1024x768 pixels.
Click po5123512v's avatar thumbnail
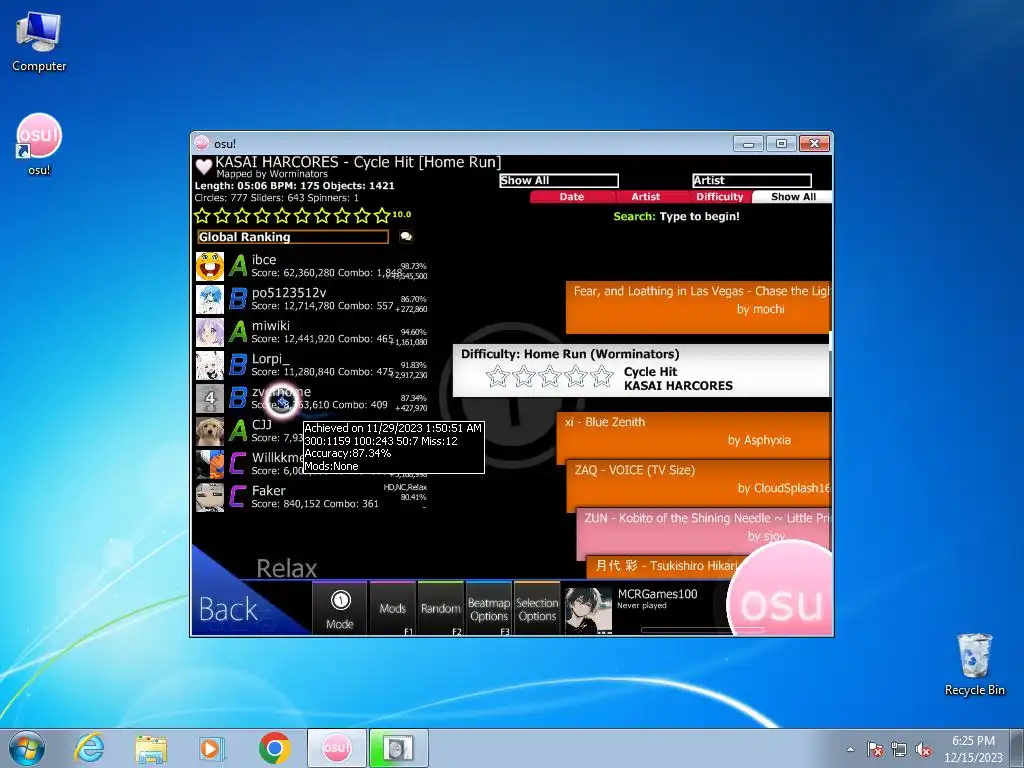coord(210,299)
